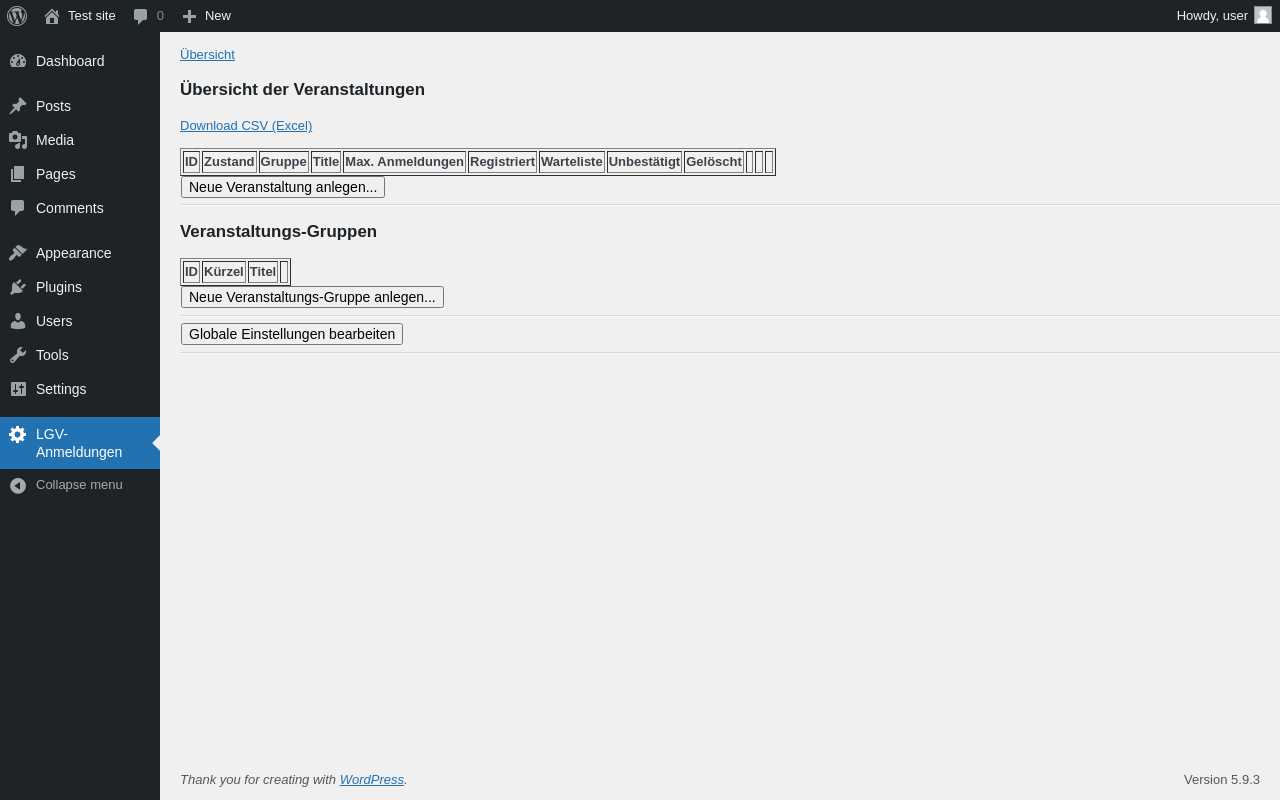Click Neue Veranstaltungs-Gruppe anlegen button
This screenshot has width=1280, height=800.
(x=312, y=297)
